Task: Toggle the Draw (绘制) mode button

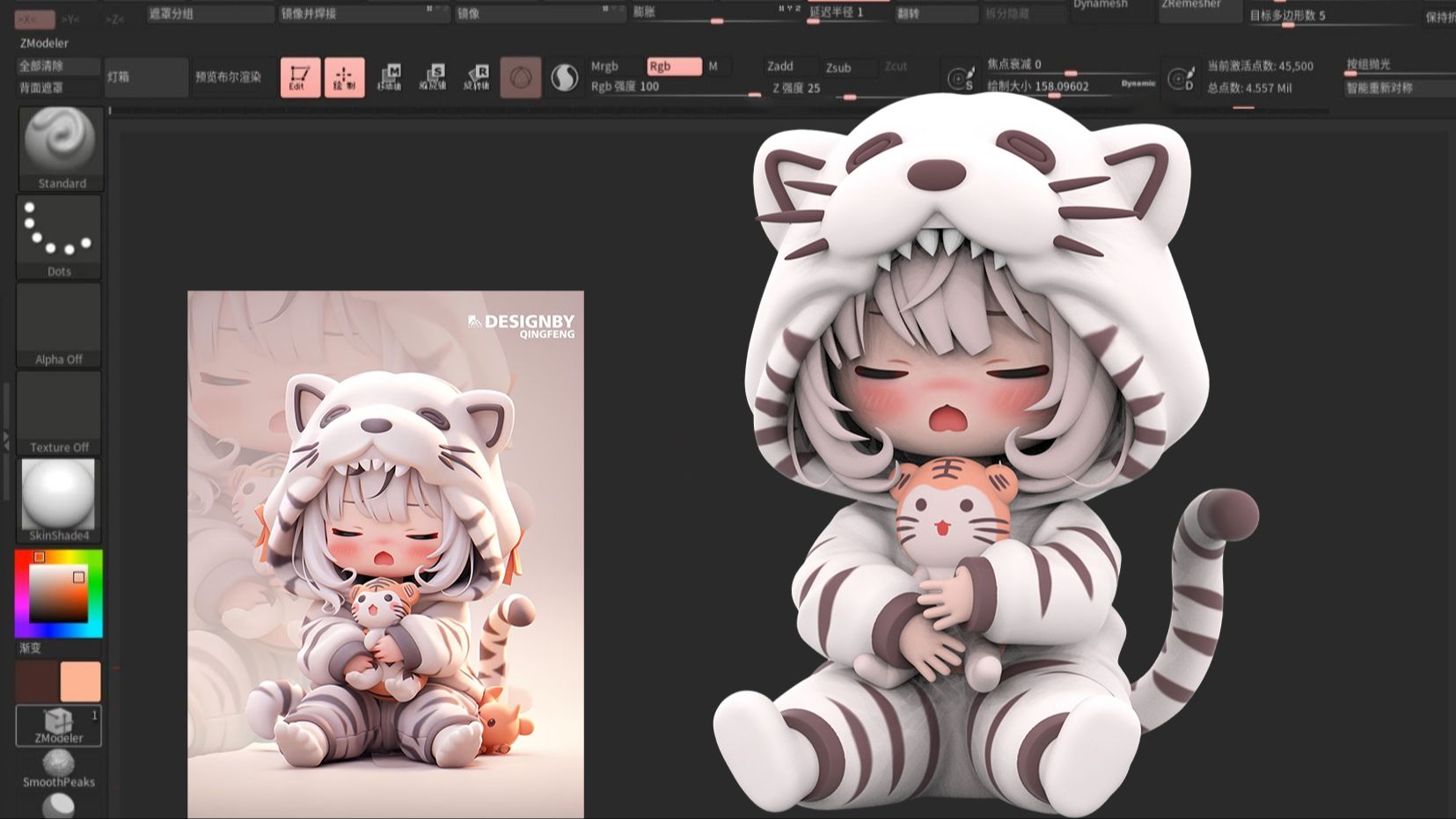Action: [344, 77]
